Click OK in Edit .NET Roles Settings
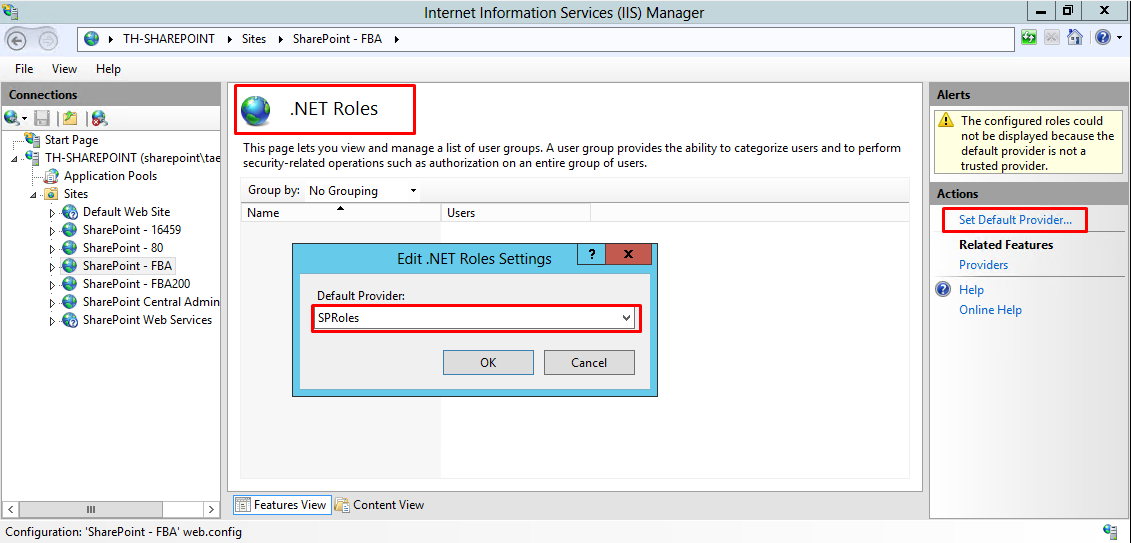The image size is (1131, 543). coord(488,363)
